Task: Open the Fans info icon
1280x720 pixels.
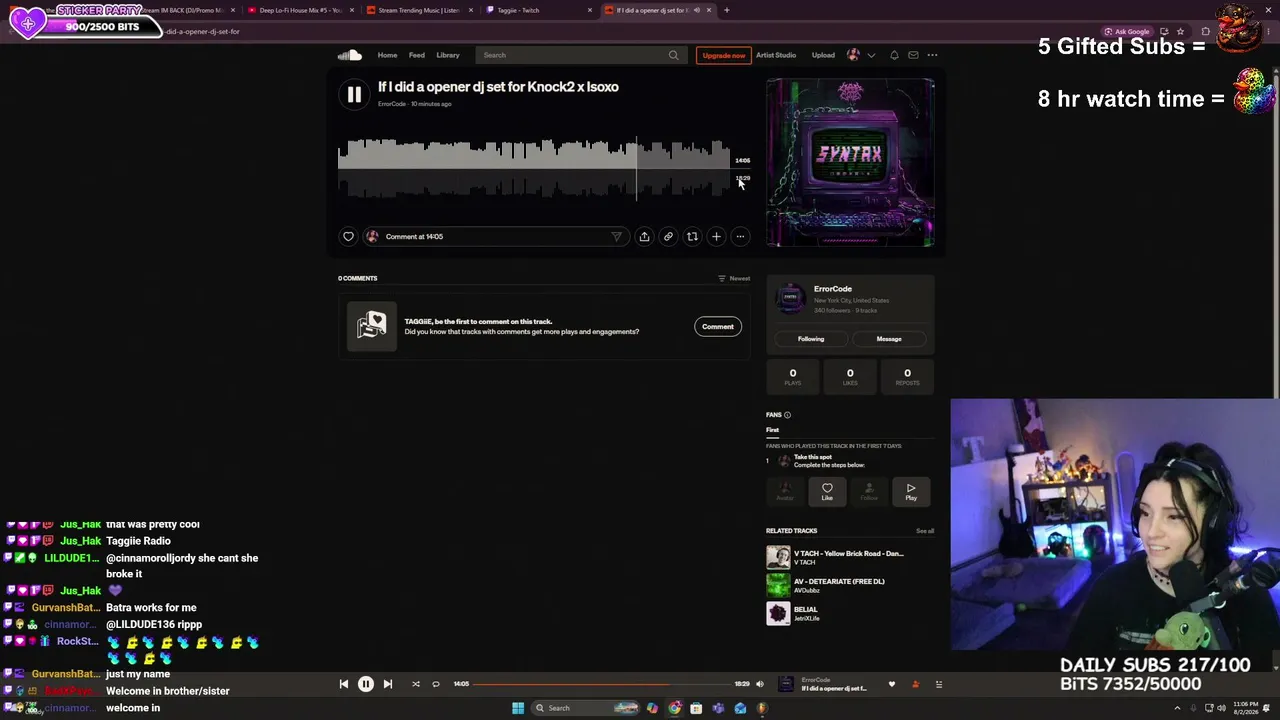Action: (x=787, y=415)
